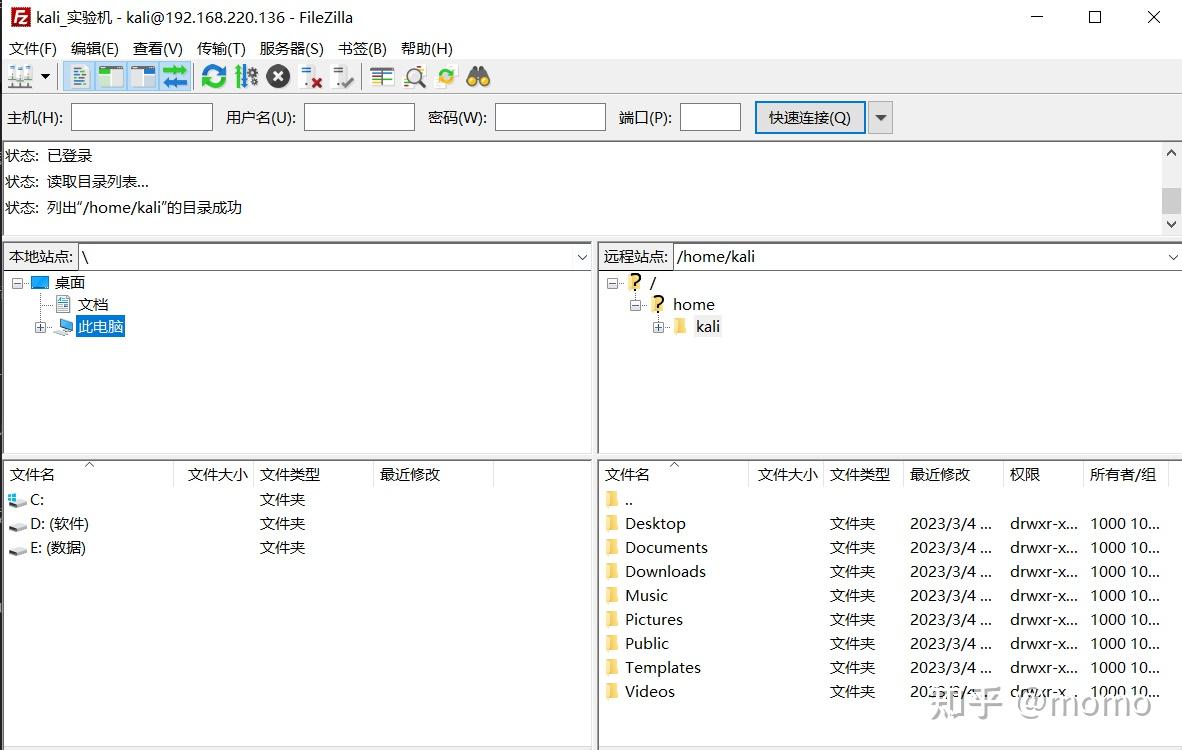
Task: Open 服务器(S) menu
Action: tap(292, 48)
